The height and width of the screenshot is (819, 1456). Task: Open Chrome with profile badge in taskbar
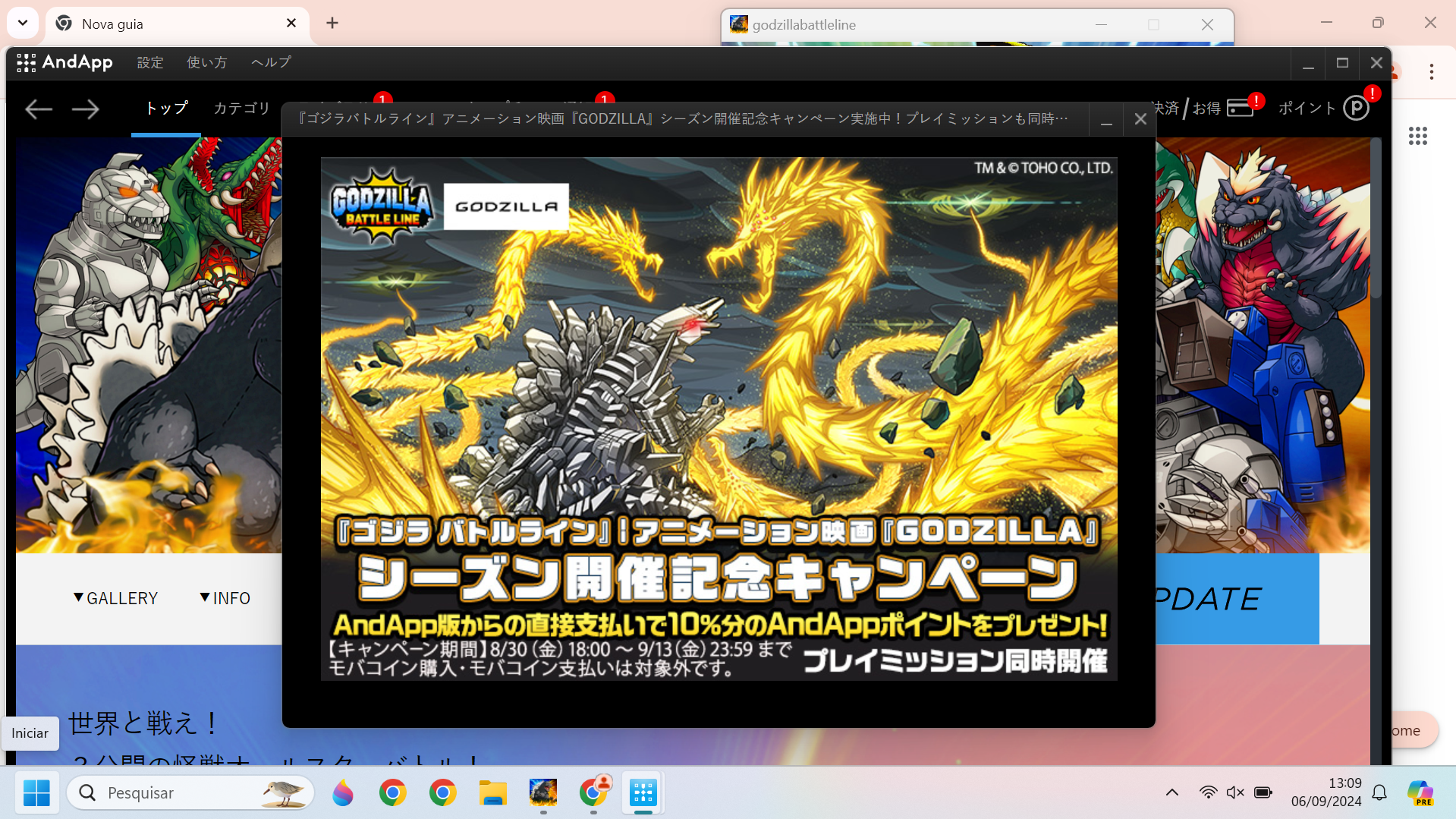593,793
